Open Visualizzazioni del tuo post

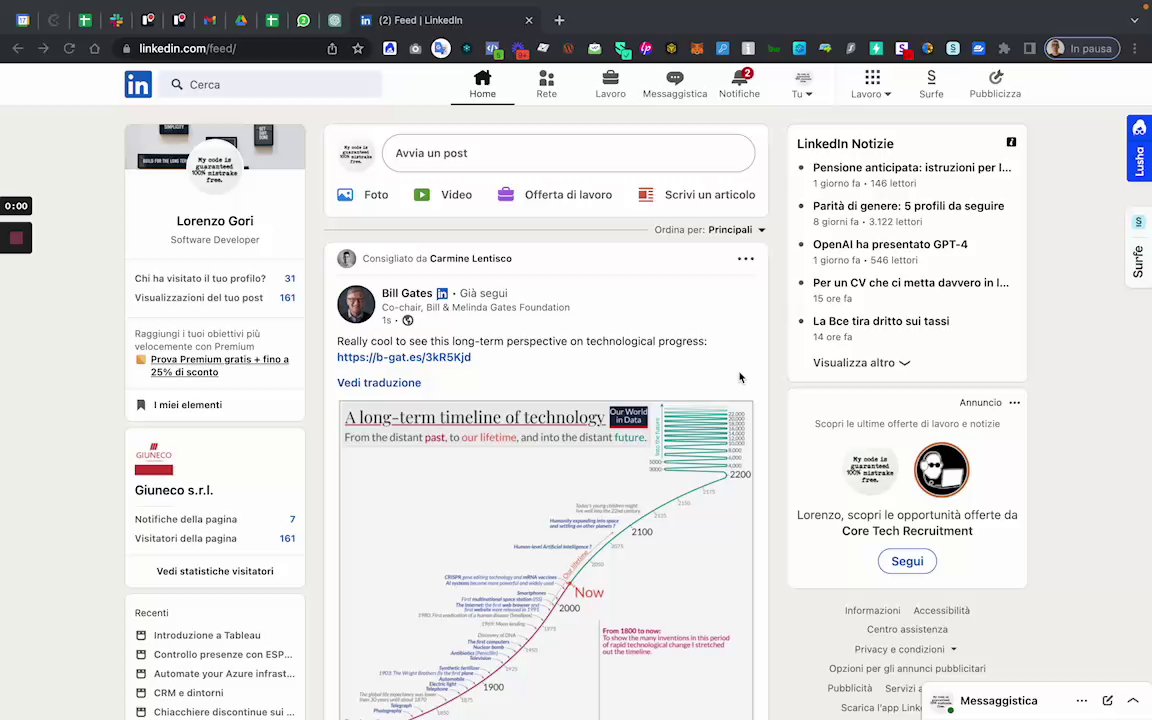[215, 298]
